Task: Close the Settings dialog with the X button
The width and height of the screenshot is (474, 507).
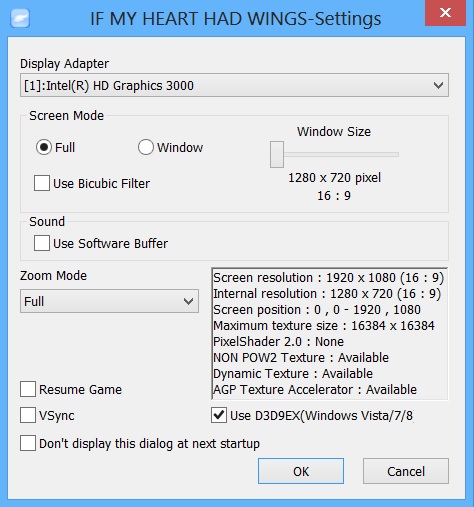Action: coord(445,13)
